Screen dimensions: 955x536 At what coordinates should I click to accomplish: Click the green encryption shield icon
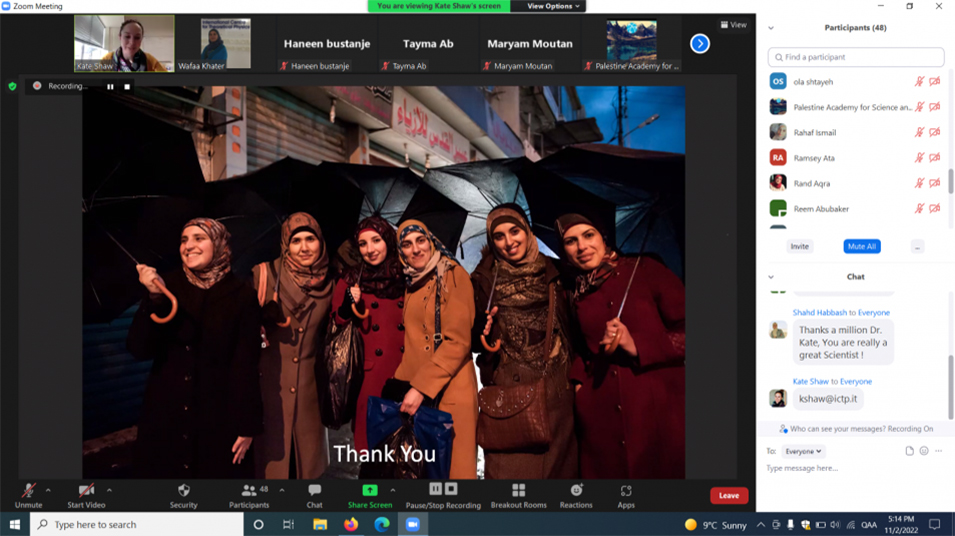pos(12,87)
